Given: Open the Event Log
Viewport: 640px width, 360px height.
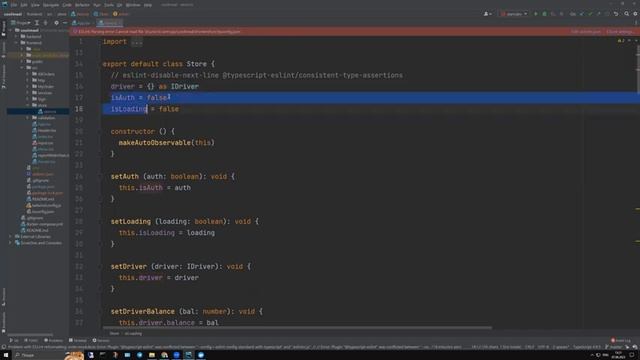Looking at the screenshot, I should pyautogui.click(x=621, y=340).
